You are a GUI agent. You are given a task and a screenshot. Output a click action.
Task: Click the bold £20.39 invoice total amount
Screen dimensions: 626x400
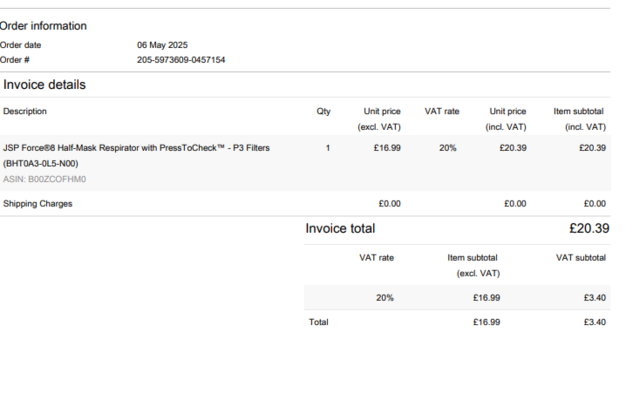coord(588,229)
